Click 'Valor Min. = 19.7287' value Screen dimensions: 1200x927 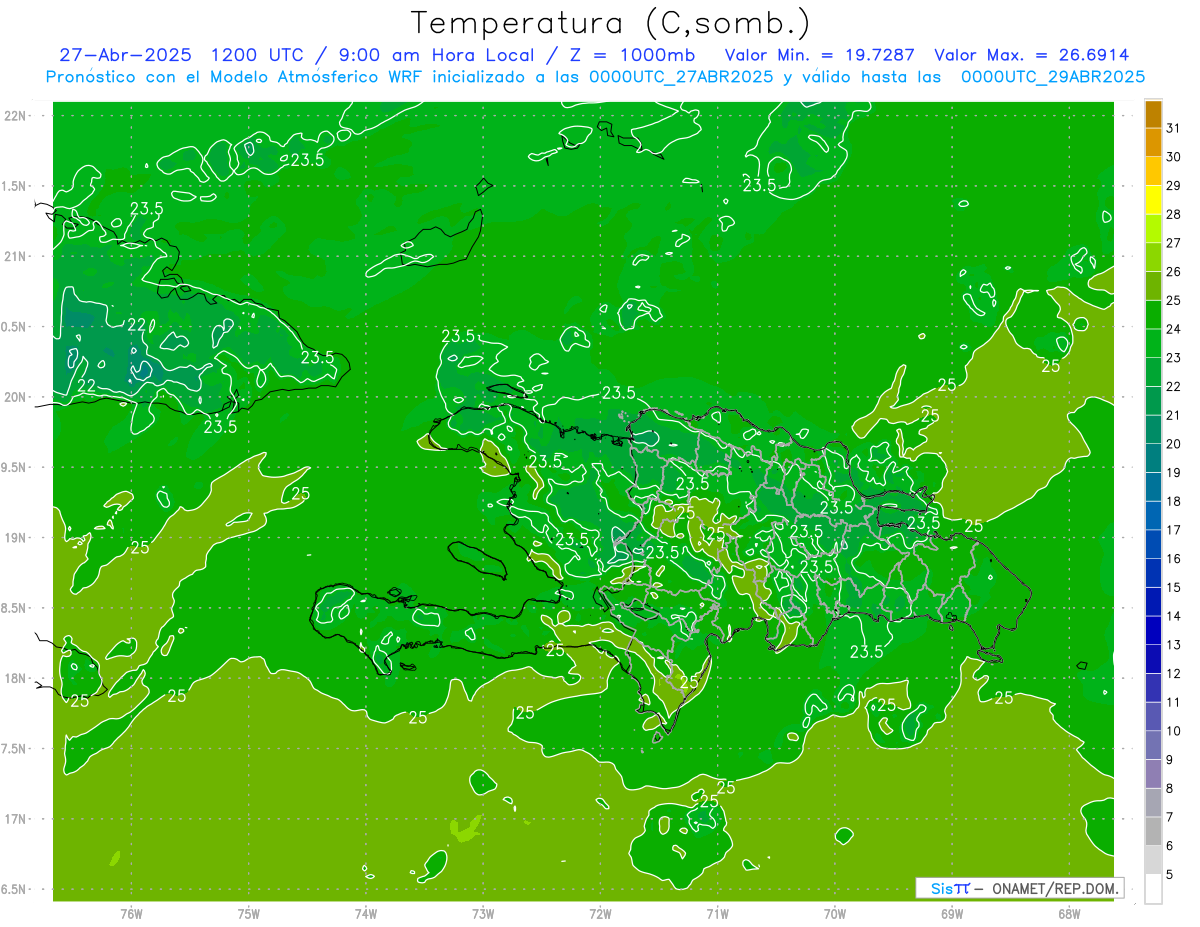pyautogui.click(x=819, y=55)
